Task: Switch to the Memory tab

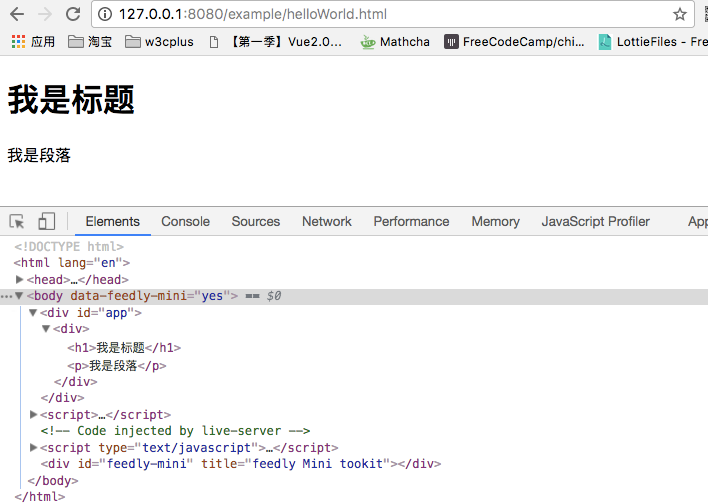Action: point(495,222)
